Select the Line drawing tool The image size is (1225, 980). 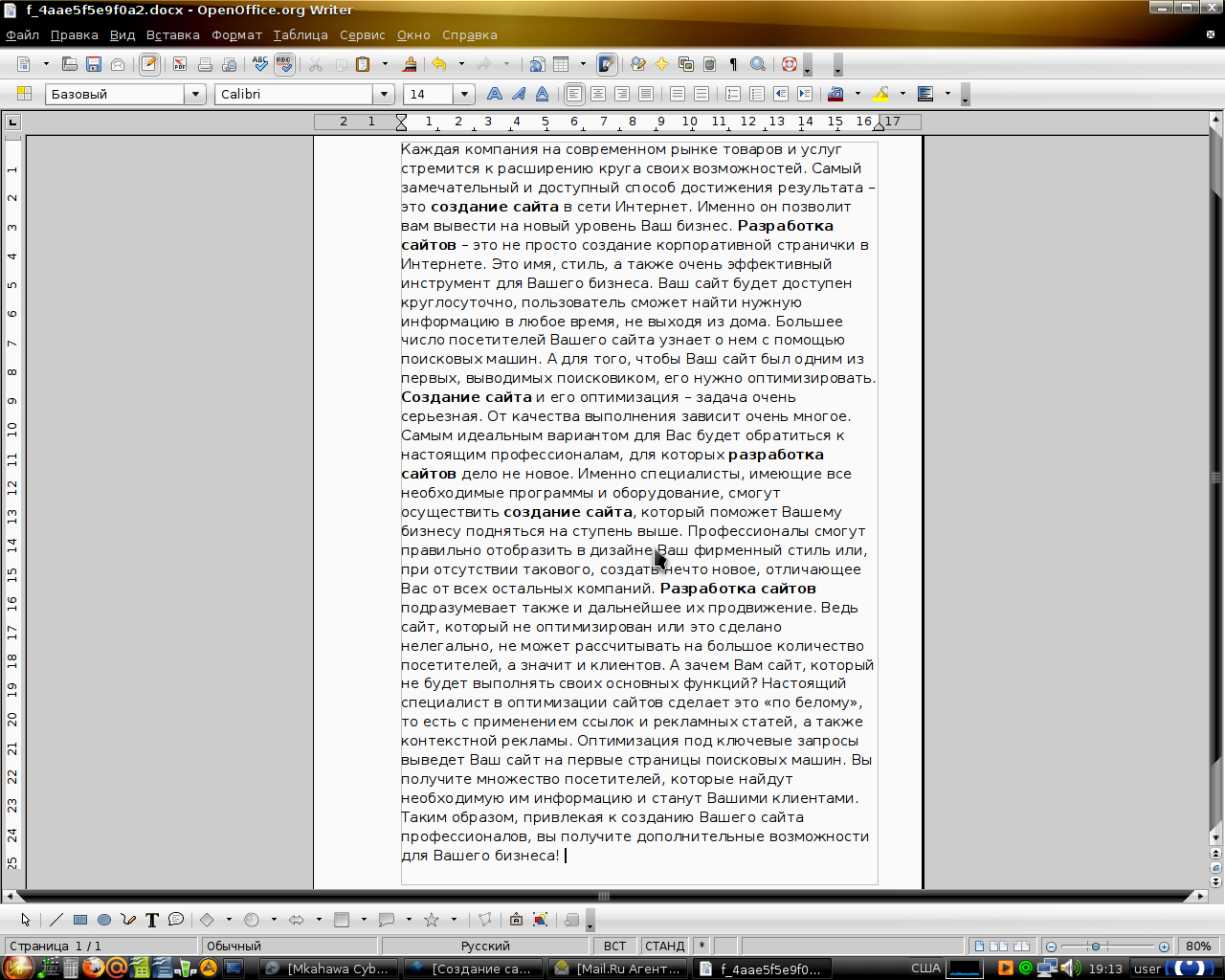[56, 920]
